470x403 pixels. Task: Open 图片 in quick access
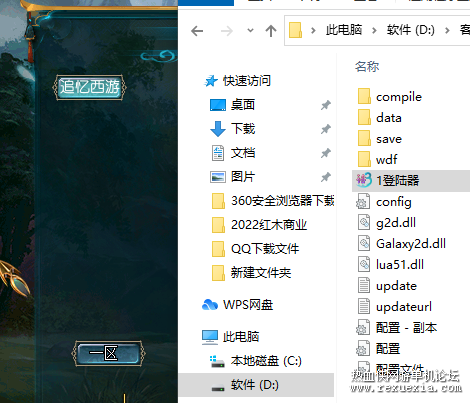(x=243, y=177)
